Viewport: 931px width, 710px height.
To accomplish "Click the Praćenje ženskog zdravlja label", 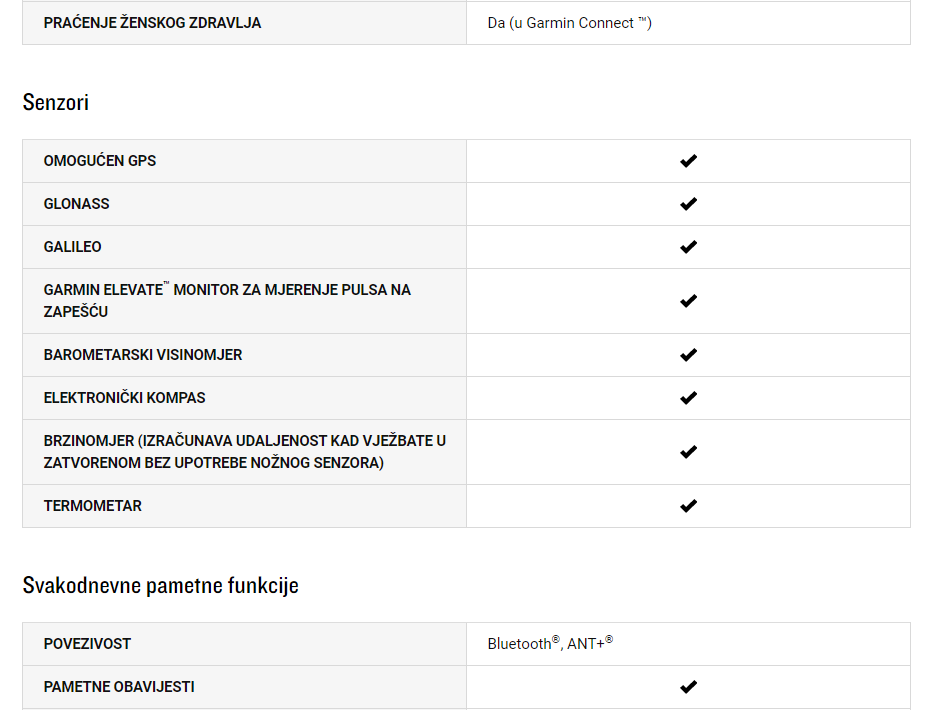I will pyautogui.click(x=152, y=23).
